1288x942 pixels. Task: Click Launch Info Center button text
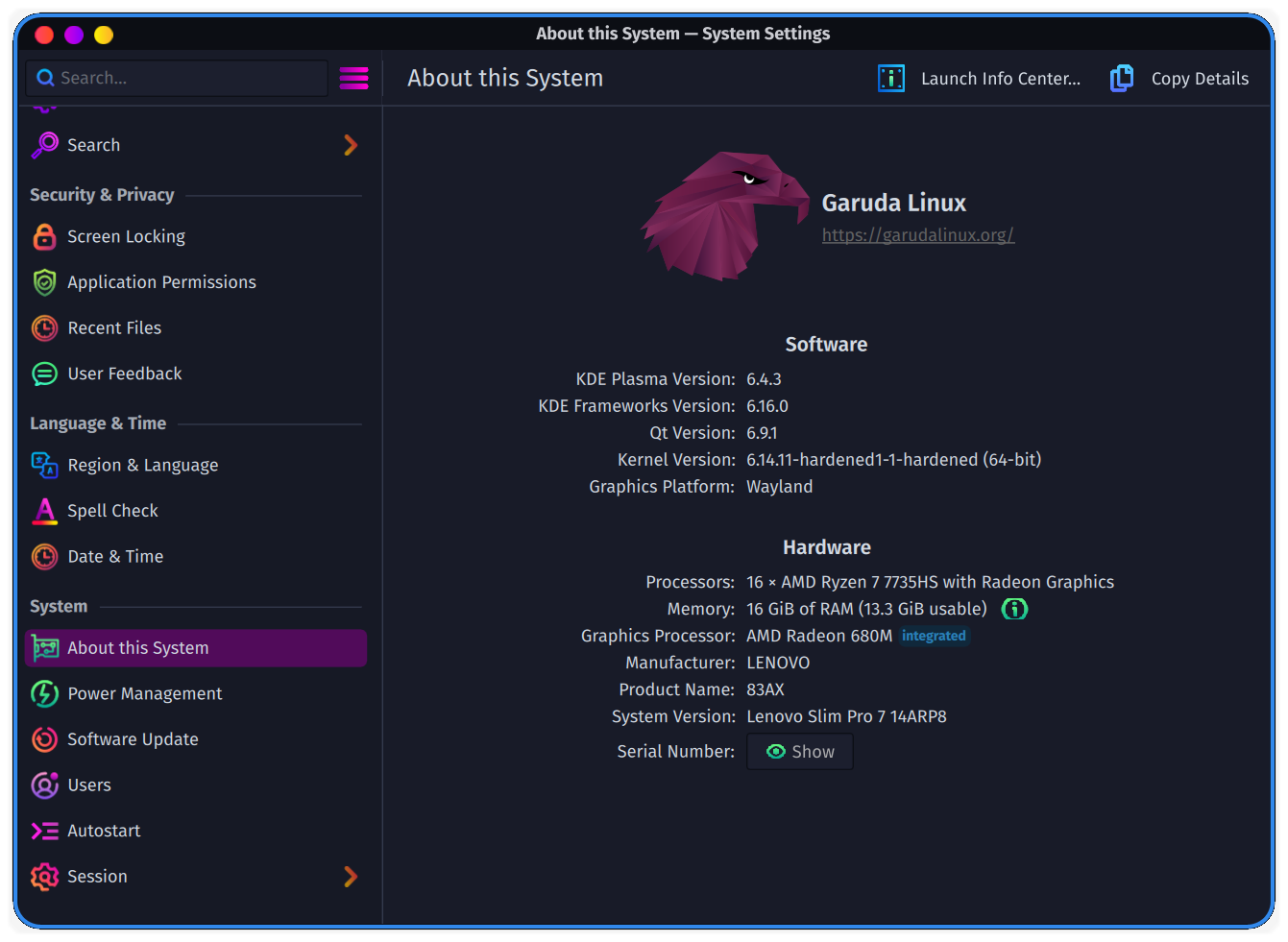click(1001, 79)
